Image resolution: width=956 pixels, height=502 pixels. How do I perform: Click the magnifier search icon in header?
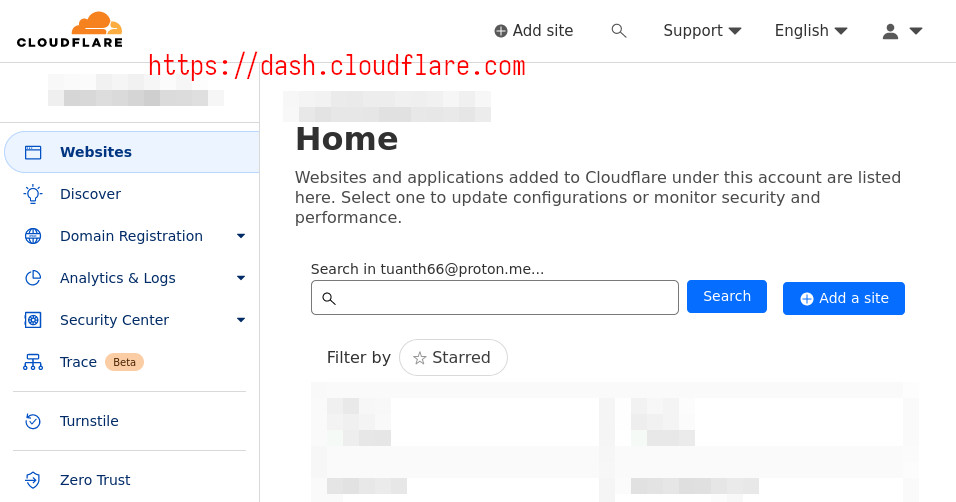pyautogui.click(x=619, y=31)
